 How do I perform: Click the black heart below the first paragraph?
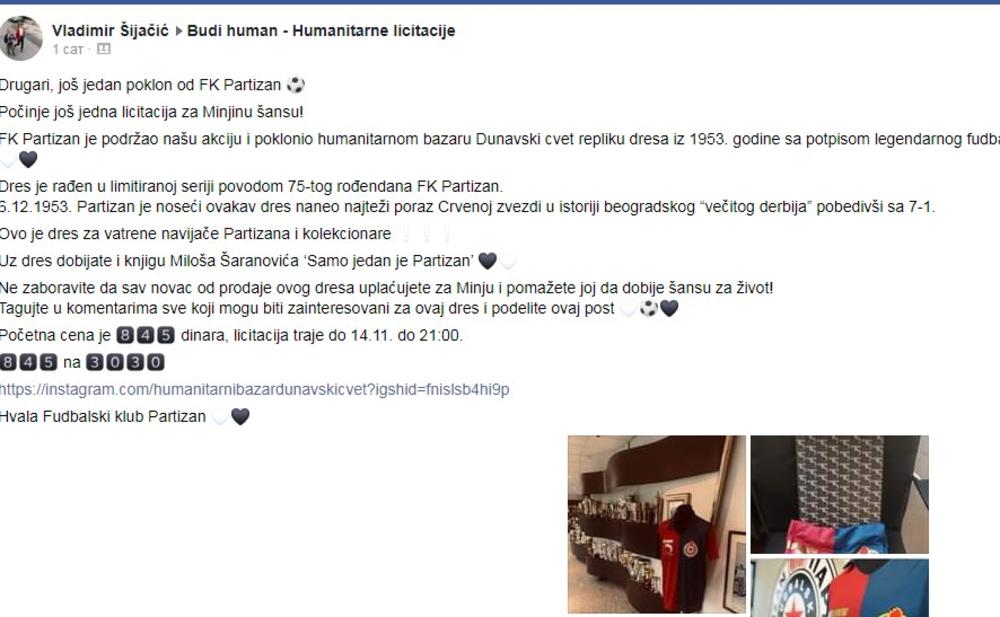(x=28, y=159)
